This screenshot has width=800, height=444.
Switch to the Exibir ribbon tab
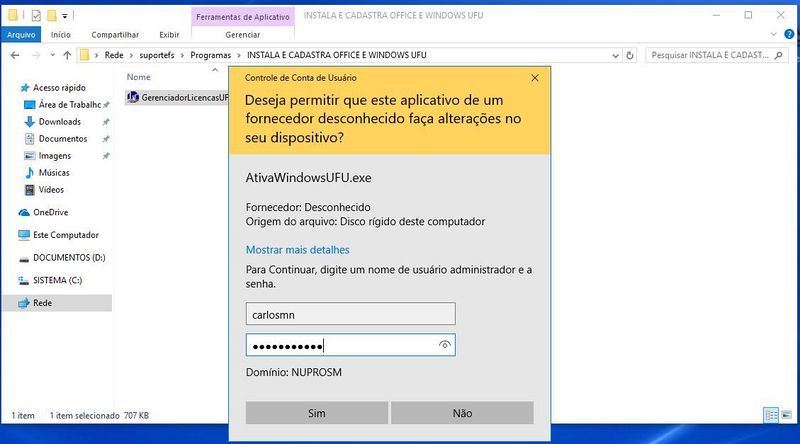coord(169,35)
